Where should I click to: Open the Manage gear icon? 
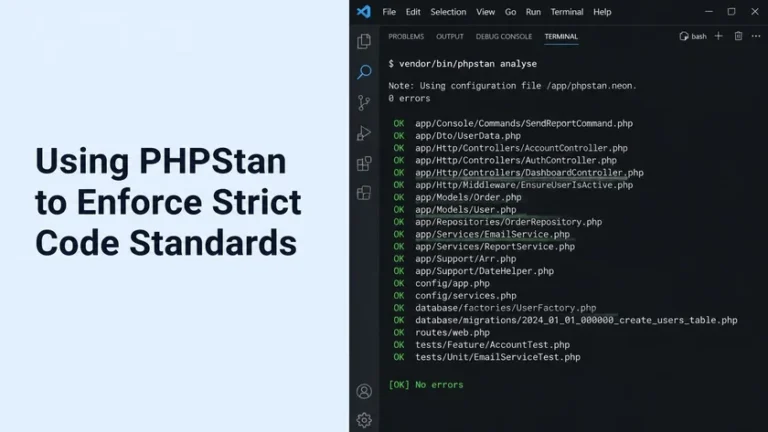click(x=364, y=420)
